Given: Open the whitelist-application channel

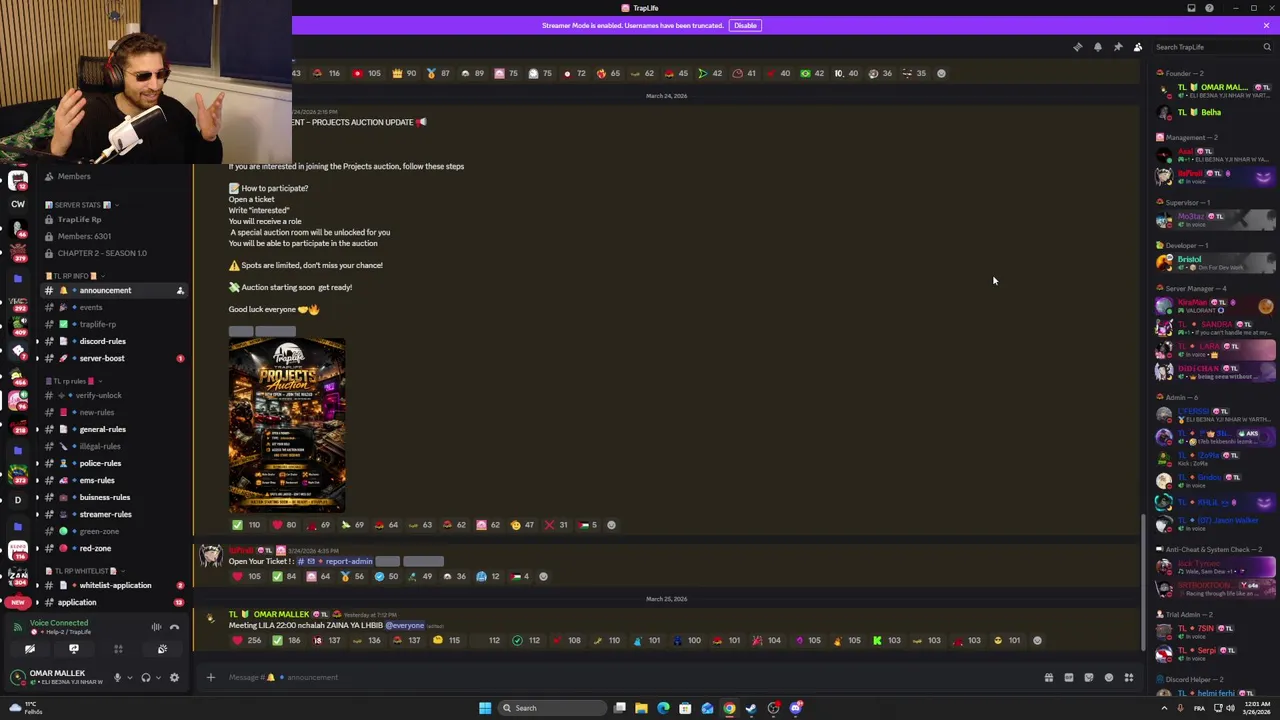Looking at the screenshot, I should (115, 585).
